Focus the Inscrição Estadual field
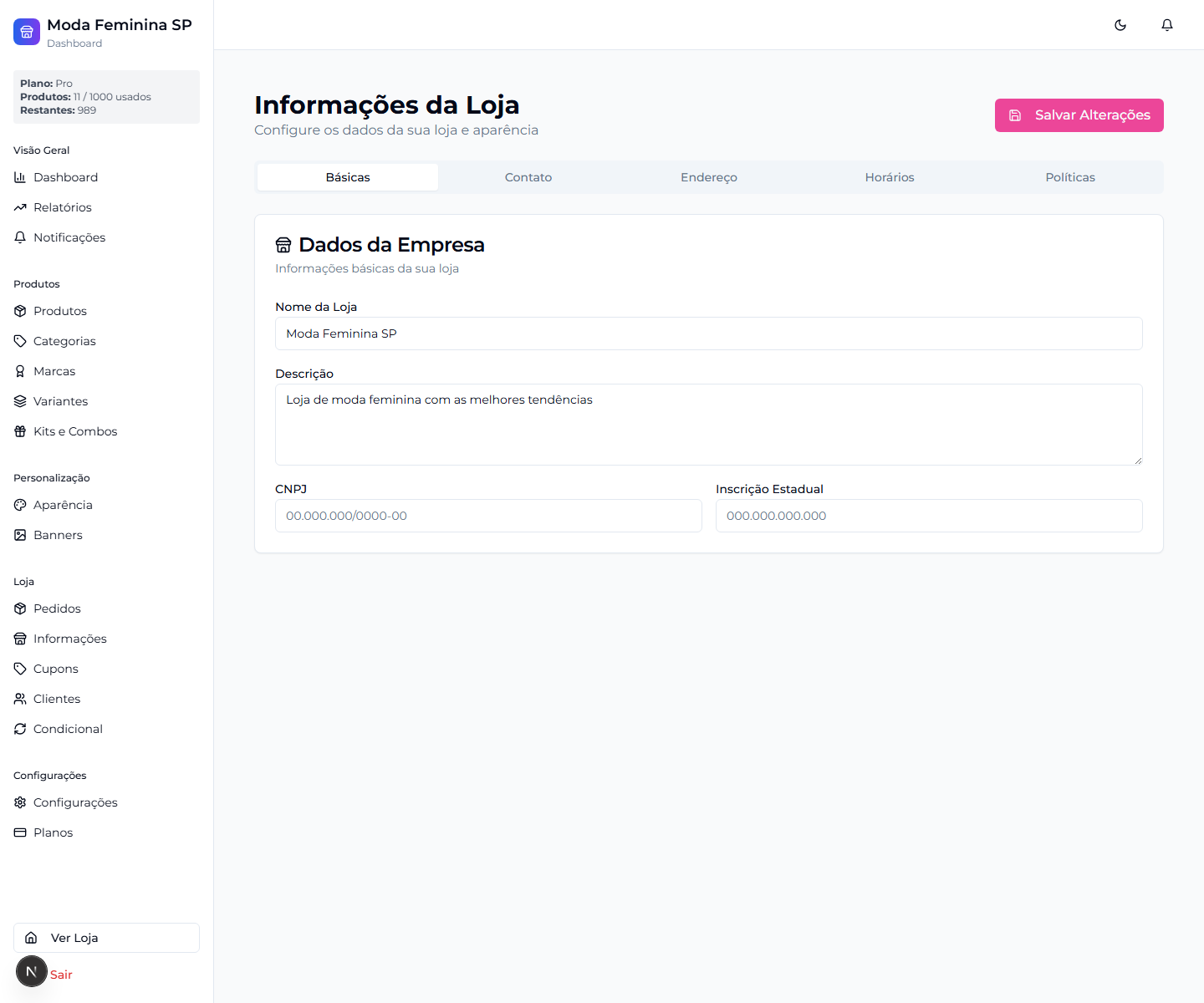This screenshot has height=1003, width=1204. pyautogui.click(x=929, y=516)
